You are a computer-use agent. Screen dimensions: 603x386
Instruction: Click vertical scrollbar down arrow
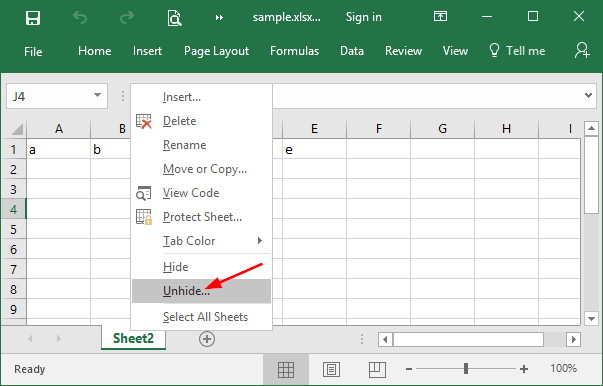pyautogui.click(x=591, y=318)
